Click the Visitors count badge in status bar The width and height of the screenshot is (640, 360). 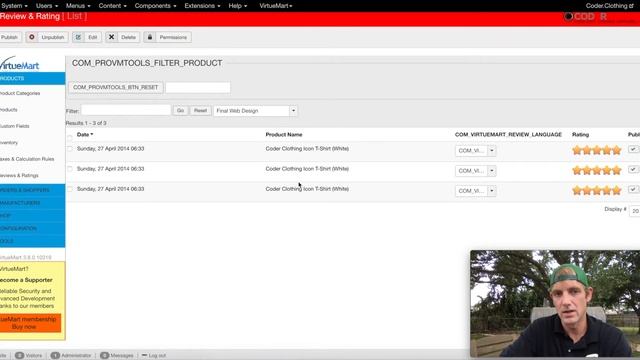click(19, 356)
